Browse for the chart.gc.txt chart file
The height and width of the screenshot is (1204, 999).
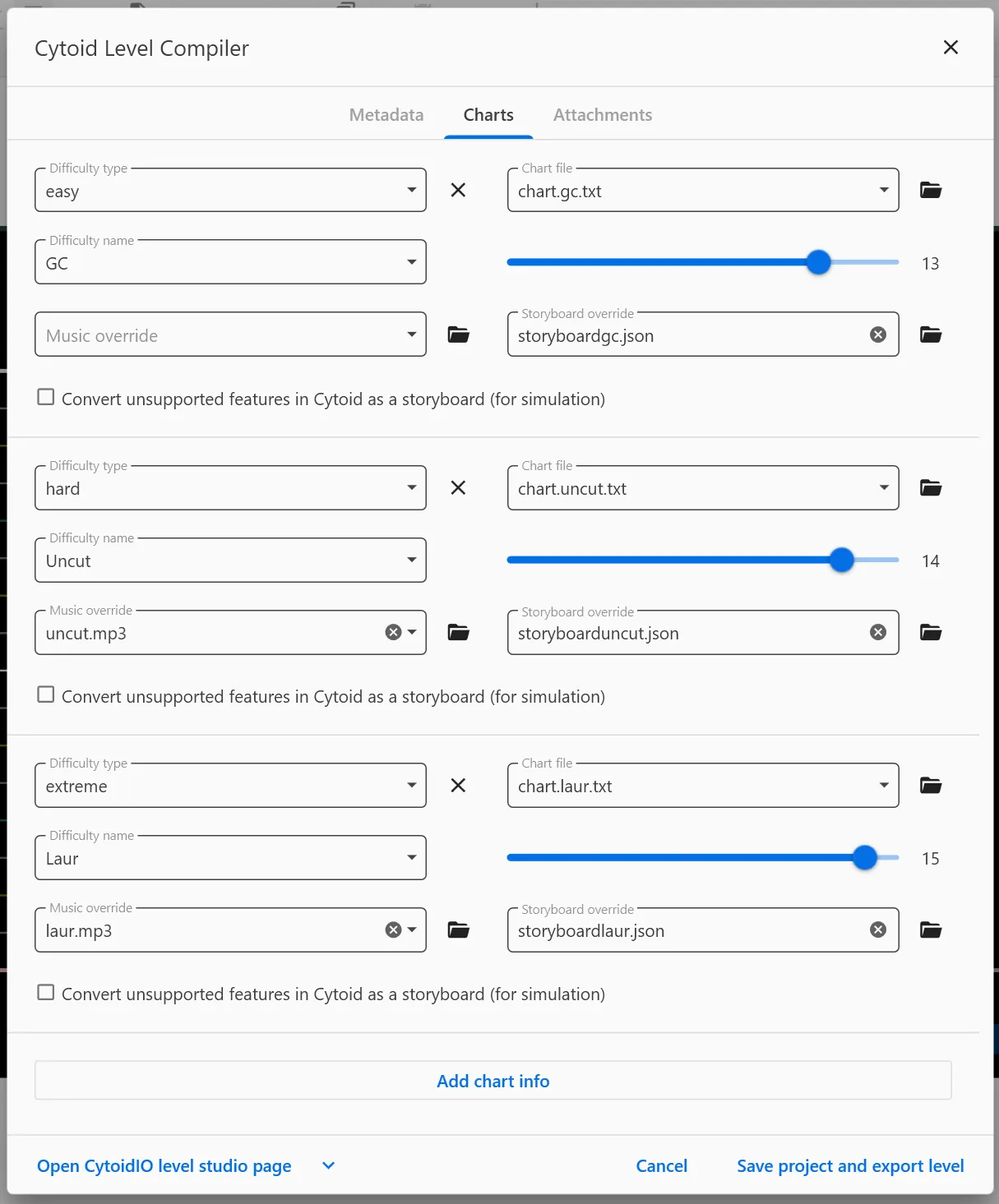pyautogui.click(x=930, y=191)
